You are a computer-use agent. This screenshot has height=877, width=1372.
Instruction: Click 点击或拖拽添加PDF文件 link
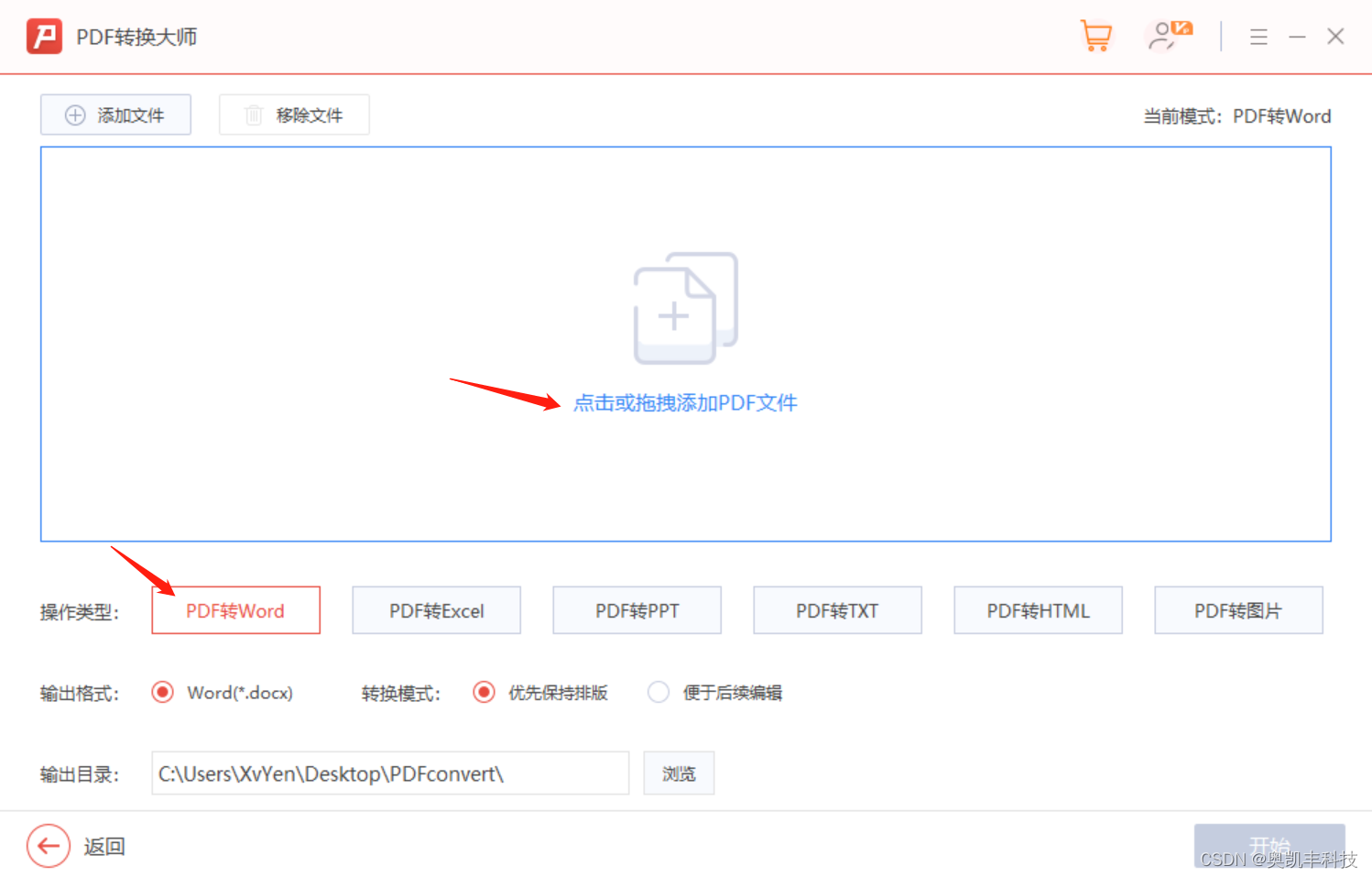[x=684, y=403]
